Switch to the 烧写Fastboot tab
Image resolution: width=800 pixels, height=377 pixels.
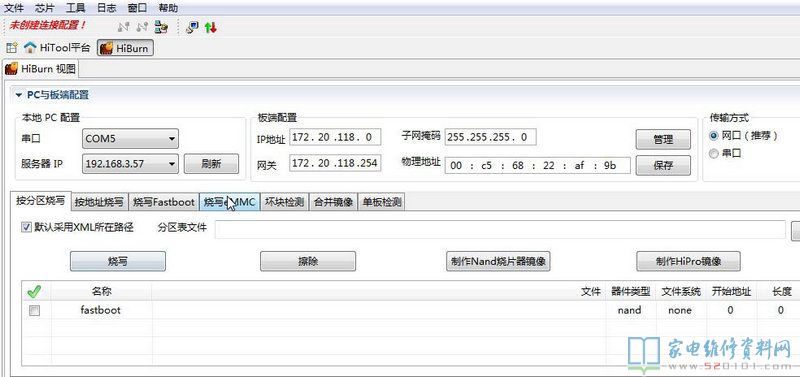point(164,202)
